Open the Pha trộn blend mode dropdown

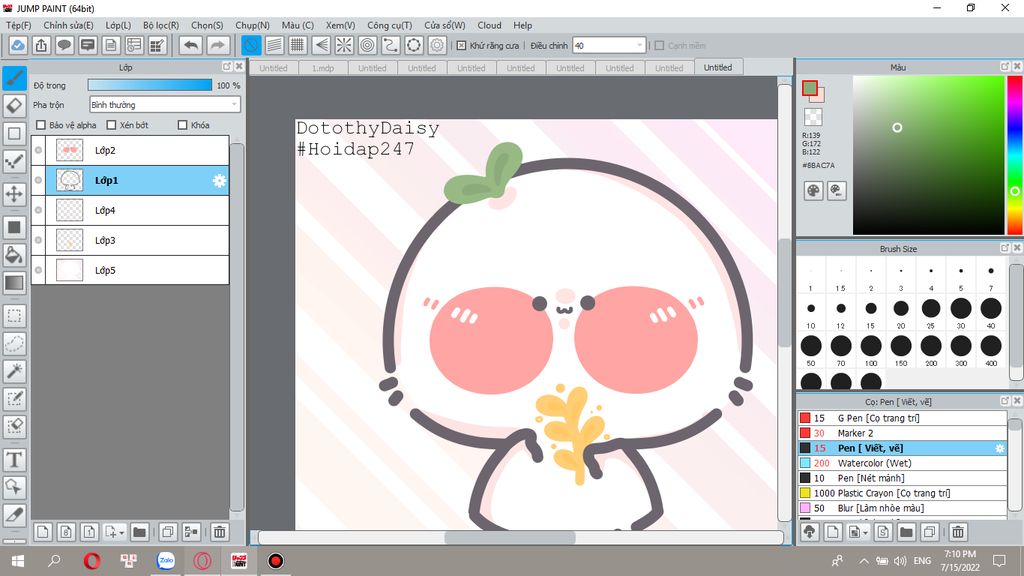click(165, 104)
